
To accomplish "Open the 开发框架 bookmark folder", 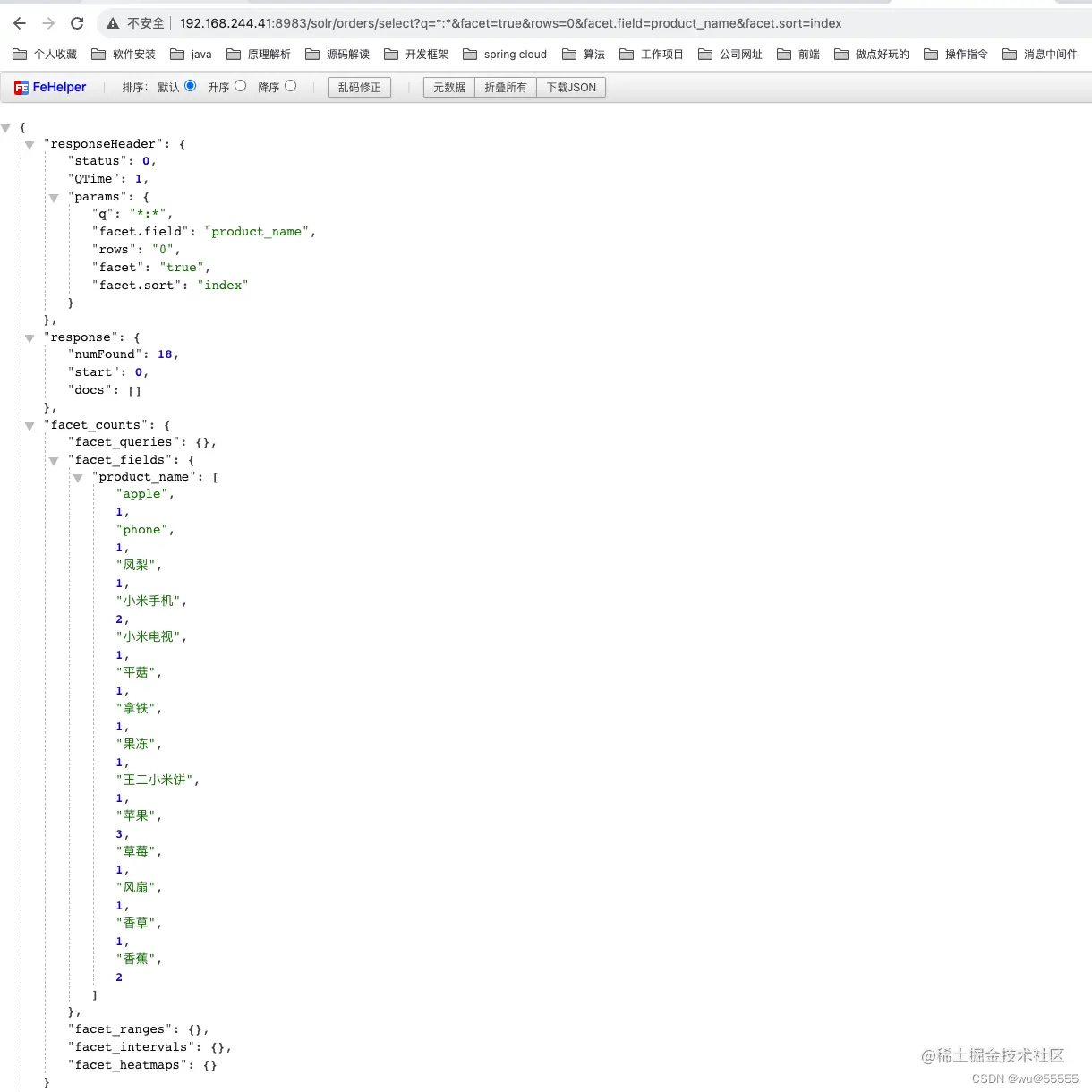I will tap(416, 55).
